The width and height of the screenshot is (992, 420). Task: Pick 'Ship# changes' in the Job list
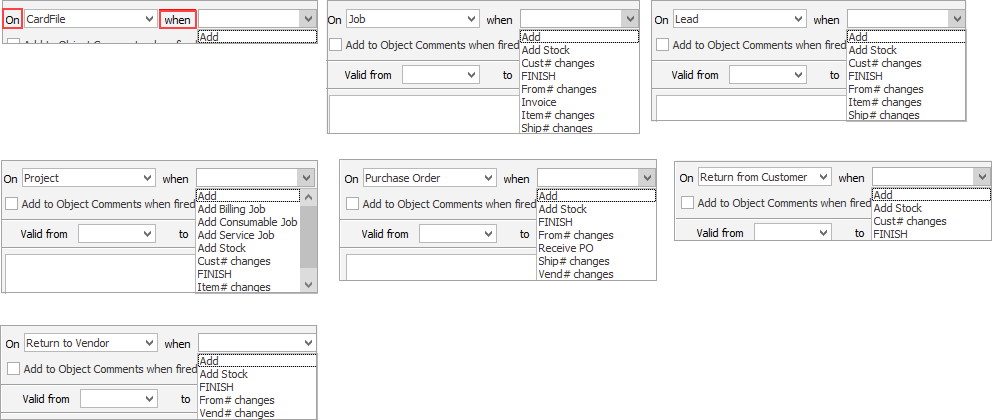[x=579, y=128]
